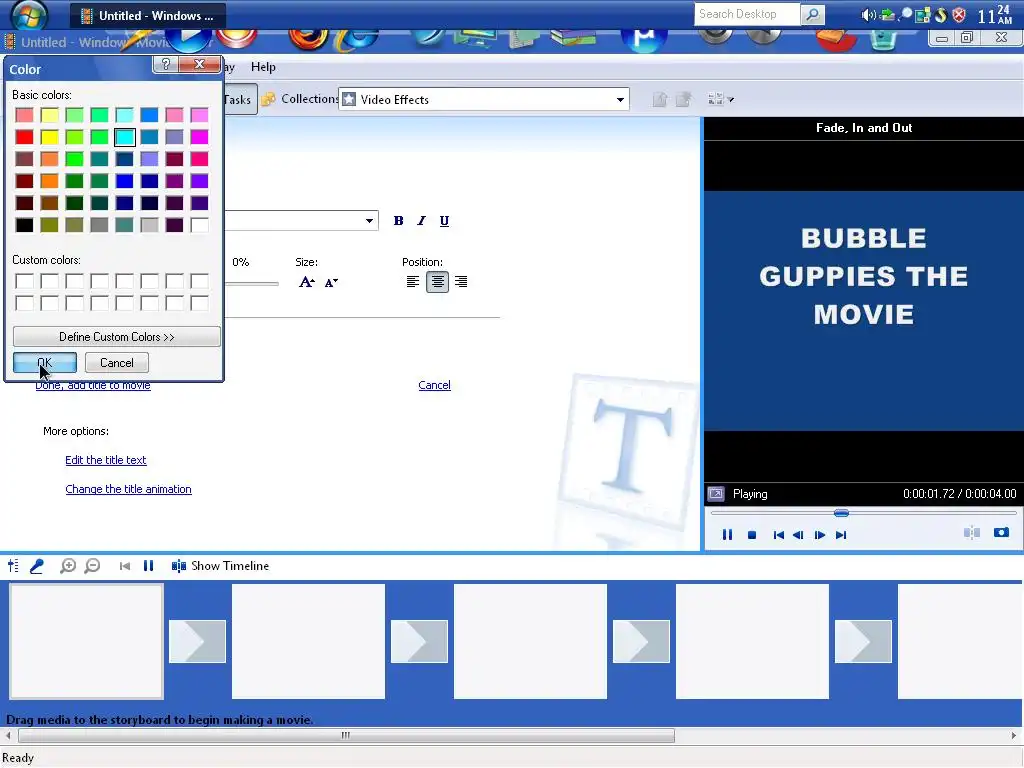Zoom in on the storyboard
The image size is (1024, 768).
pos(68,566)
